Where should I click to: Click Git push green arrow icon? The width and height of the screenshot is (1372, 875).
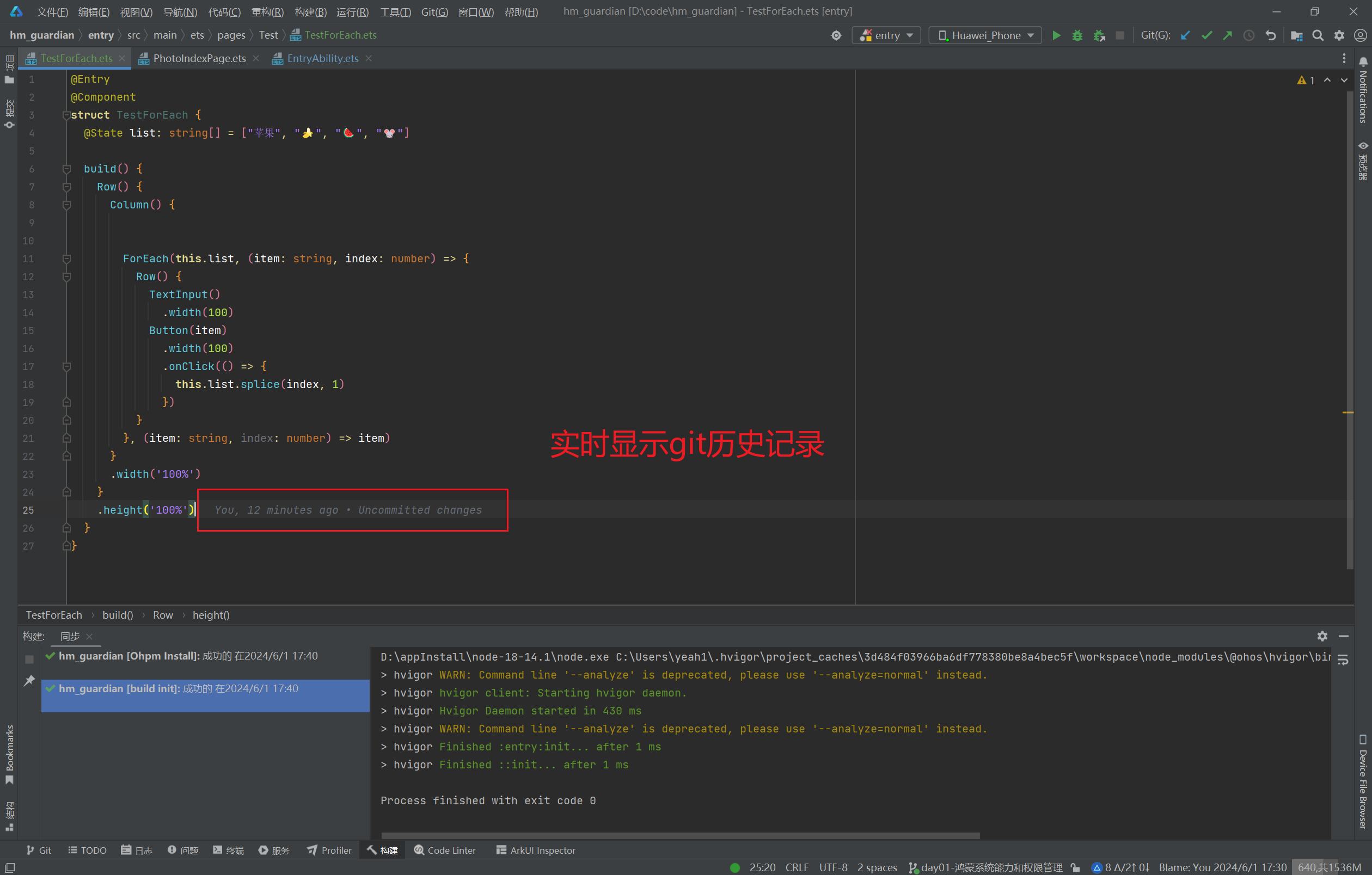point(1227,35)
